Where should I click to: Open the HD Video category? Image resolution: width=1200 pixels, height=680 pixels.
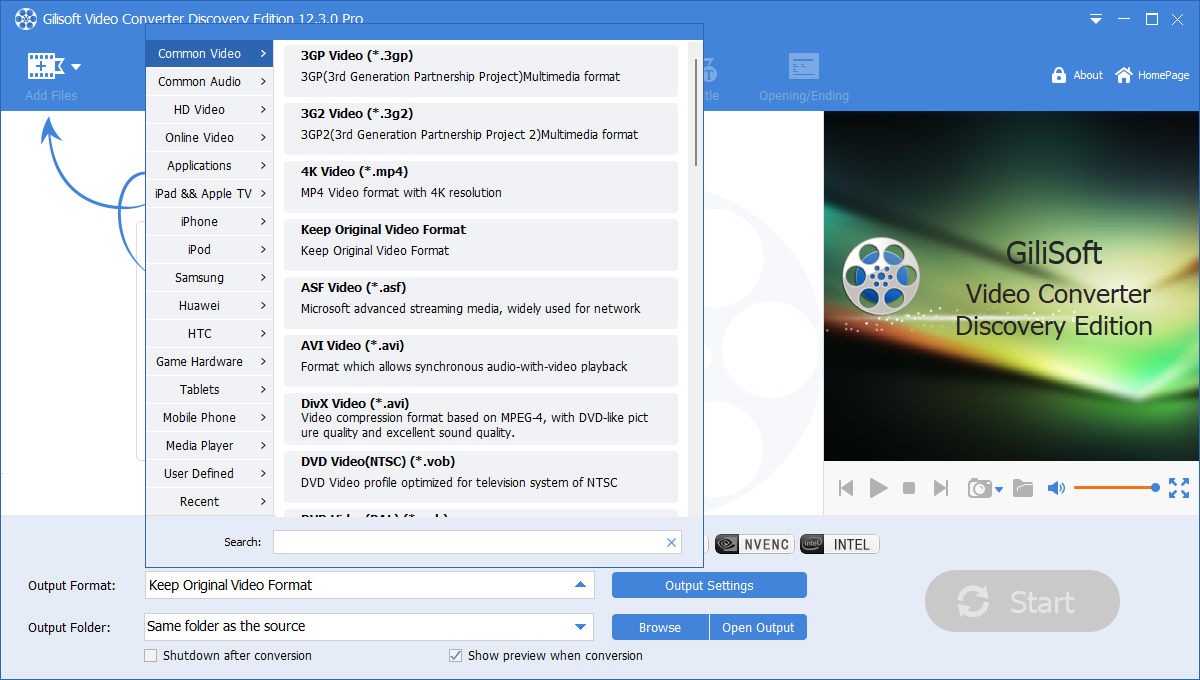point(210,110)
